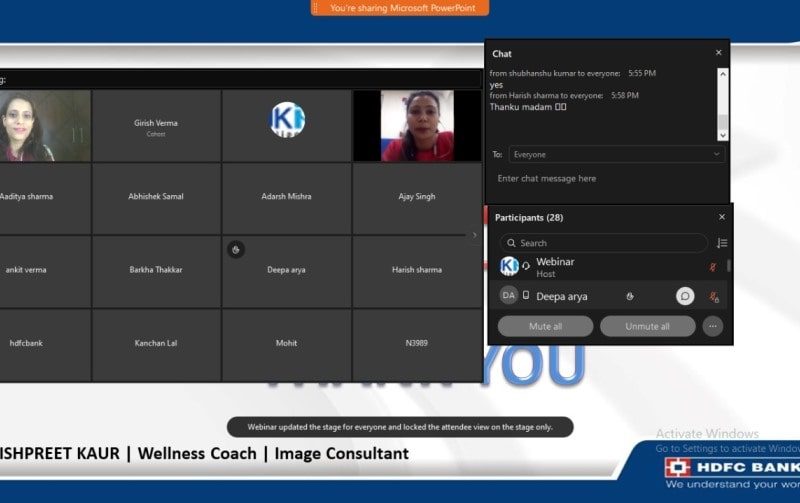This screenshot has width=800, height=503.
Task: Expand the video grid with the right chevron
Action: (474, 235)
